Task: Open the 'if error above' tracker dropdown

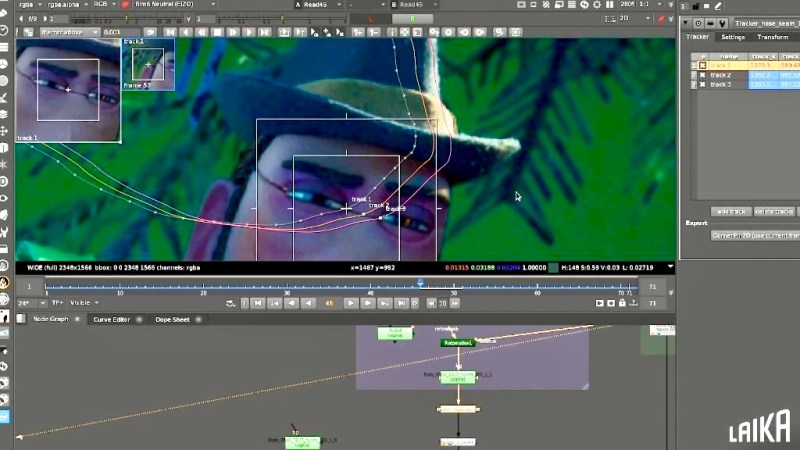Action: (70, 32)
